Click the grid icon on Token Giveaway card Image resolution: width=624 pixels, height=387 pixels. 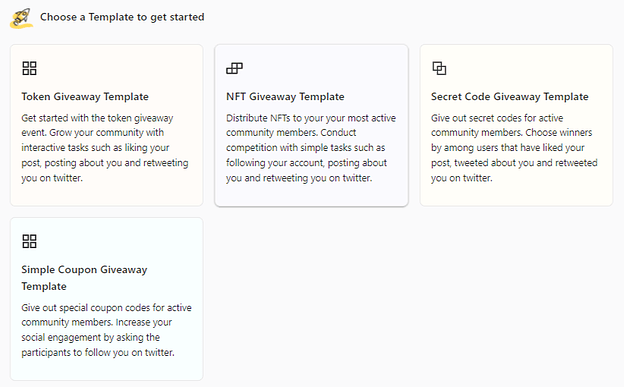click(29, 68)
